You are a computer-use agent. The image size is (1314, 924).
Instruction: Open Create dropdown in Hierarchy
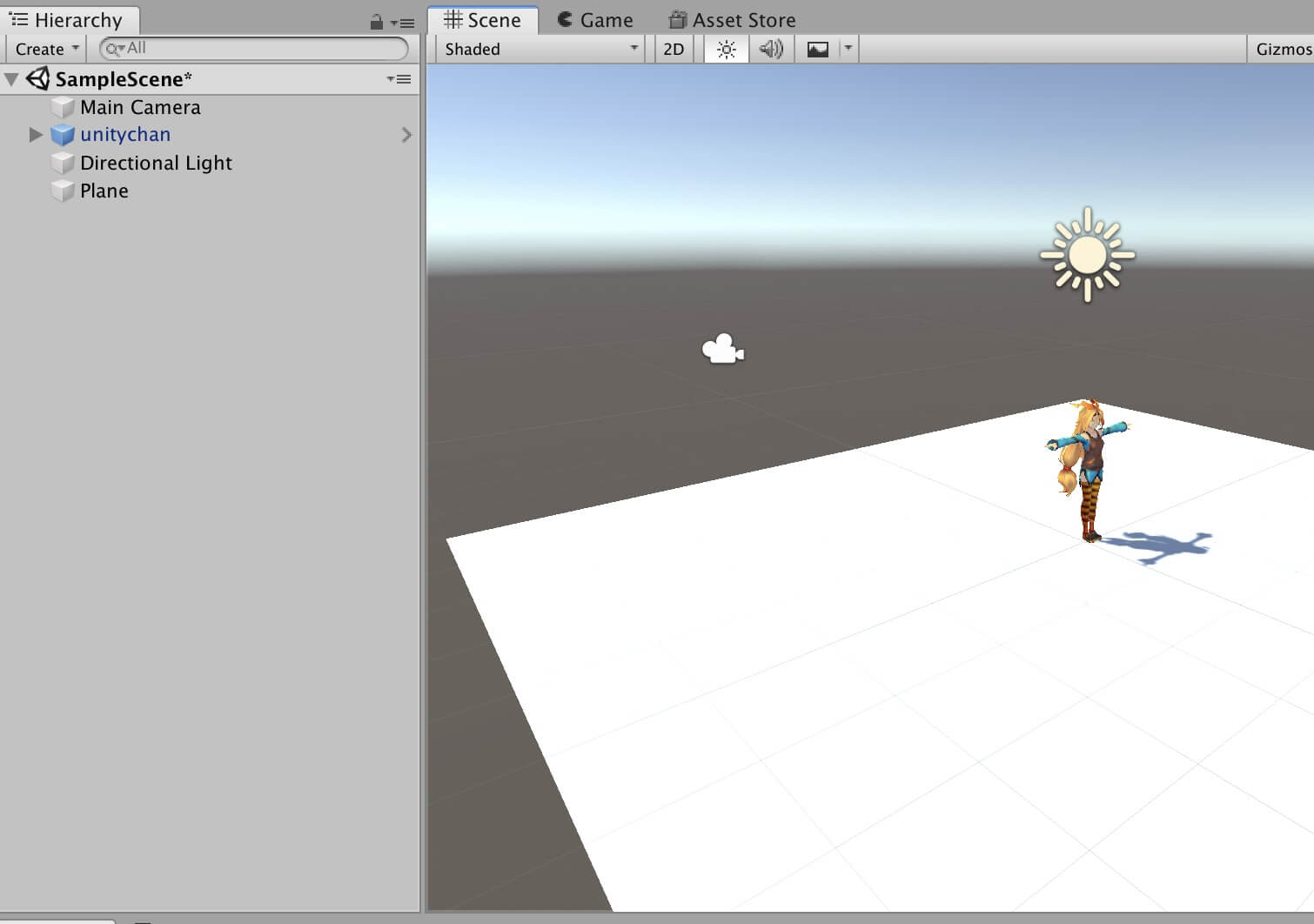point(46,50)
